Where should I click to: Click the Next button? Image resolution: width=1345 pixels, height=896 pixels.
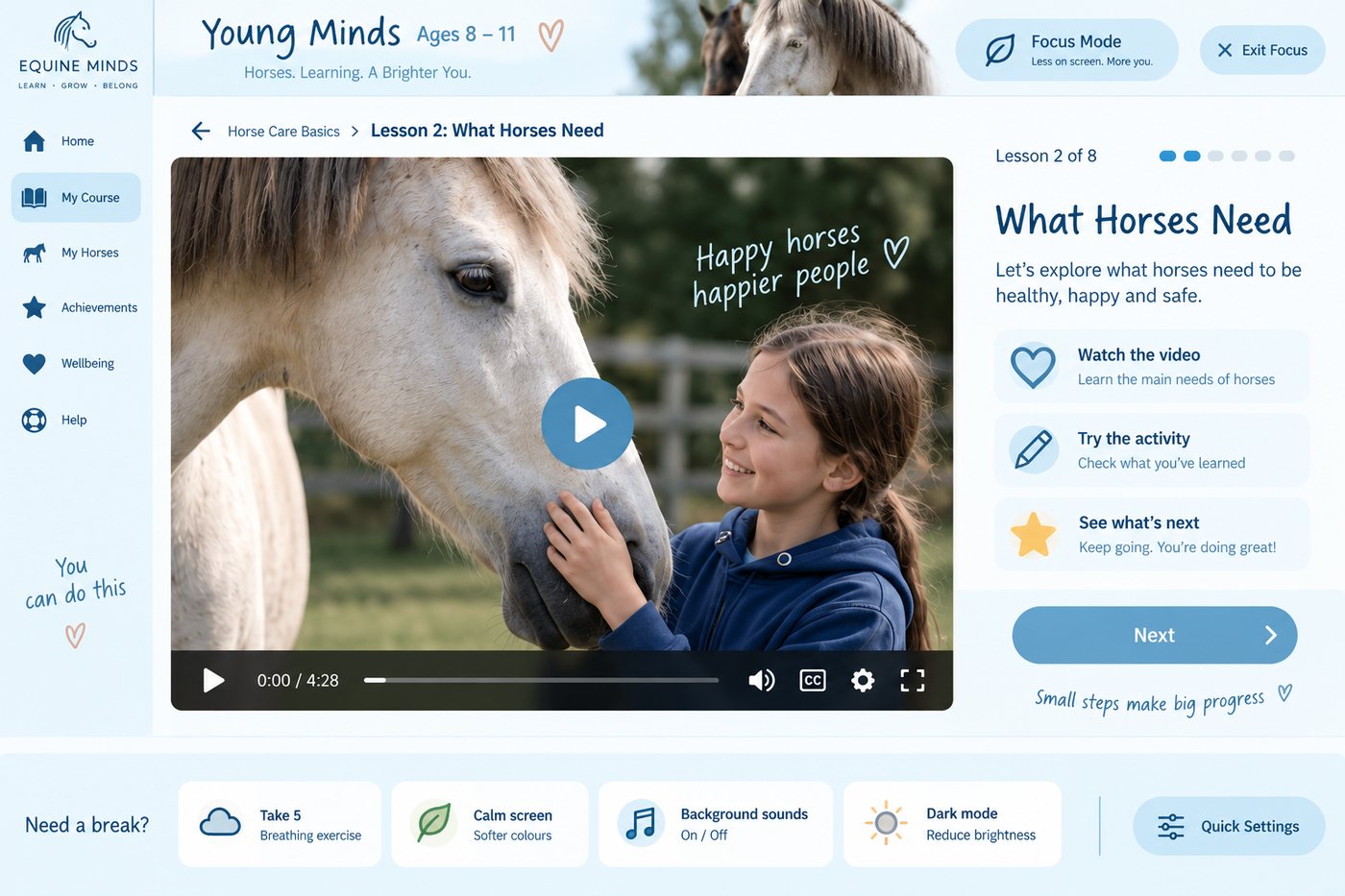tap(1155, 635)
